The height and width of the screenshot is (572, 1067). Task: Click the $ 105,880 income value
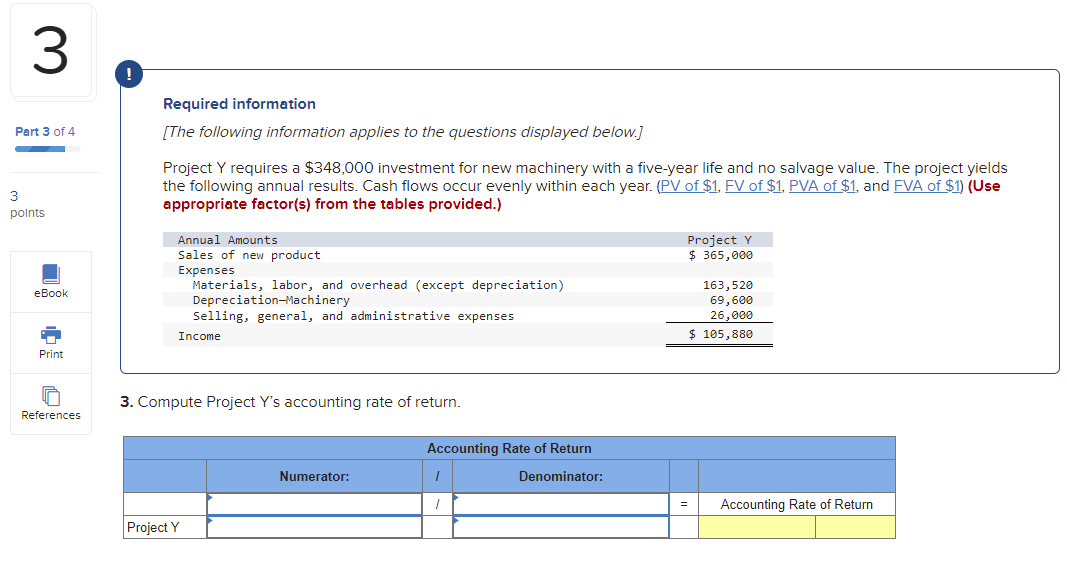click(x=720, y=334)
